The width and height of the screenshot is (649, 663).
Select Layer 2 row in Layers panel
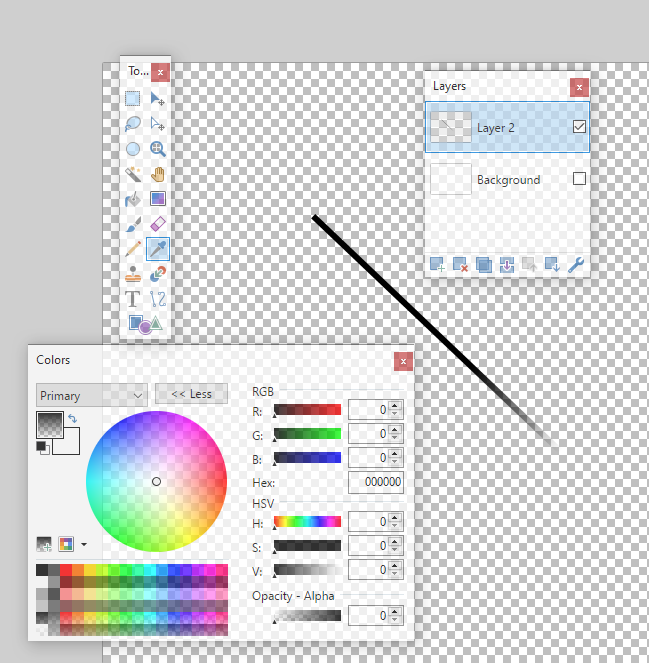tap(507, 127)
